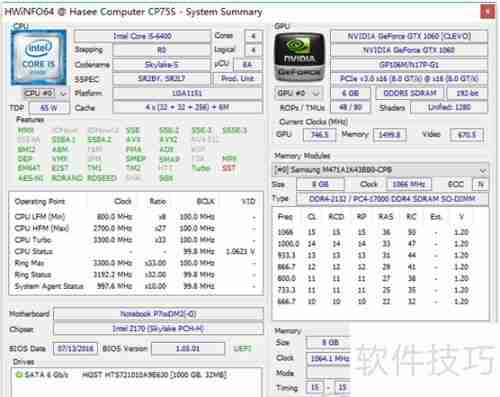
Task: Click the 192-bit bus width field
Action: (467, 93)
